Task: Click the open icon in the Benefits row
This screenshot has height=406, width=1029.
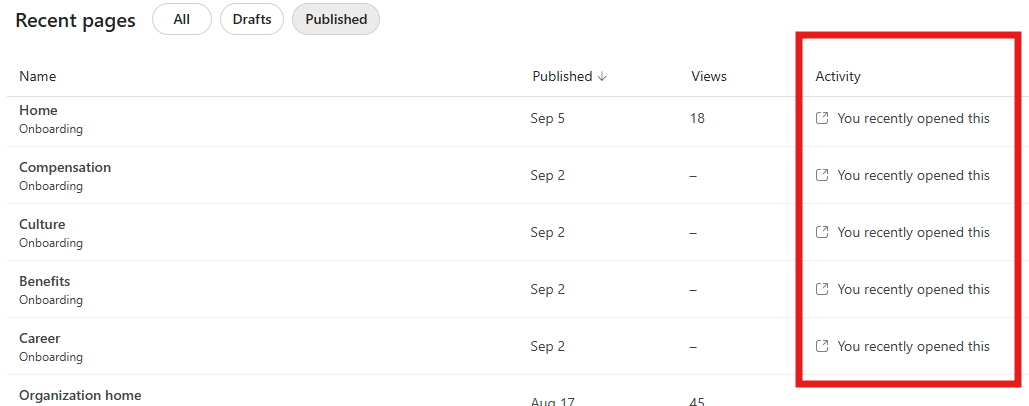Action: (822, 289)
